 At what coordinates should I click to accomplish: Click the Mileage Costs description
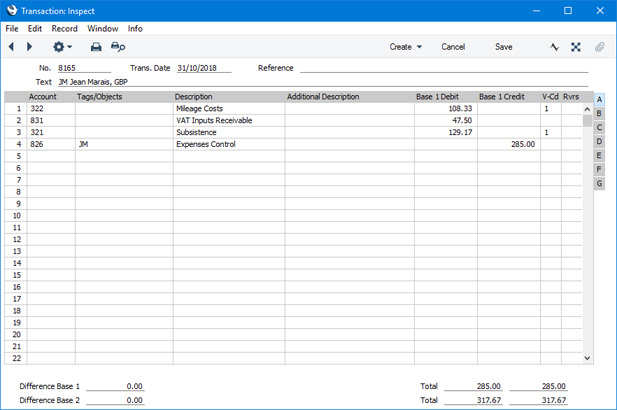(x=200, y=109)
